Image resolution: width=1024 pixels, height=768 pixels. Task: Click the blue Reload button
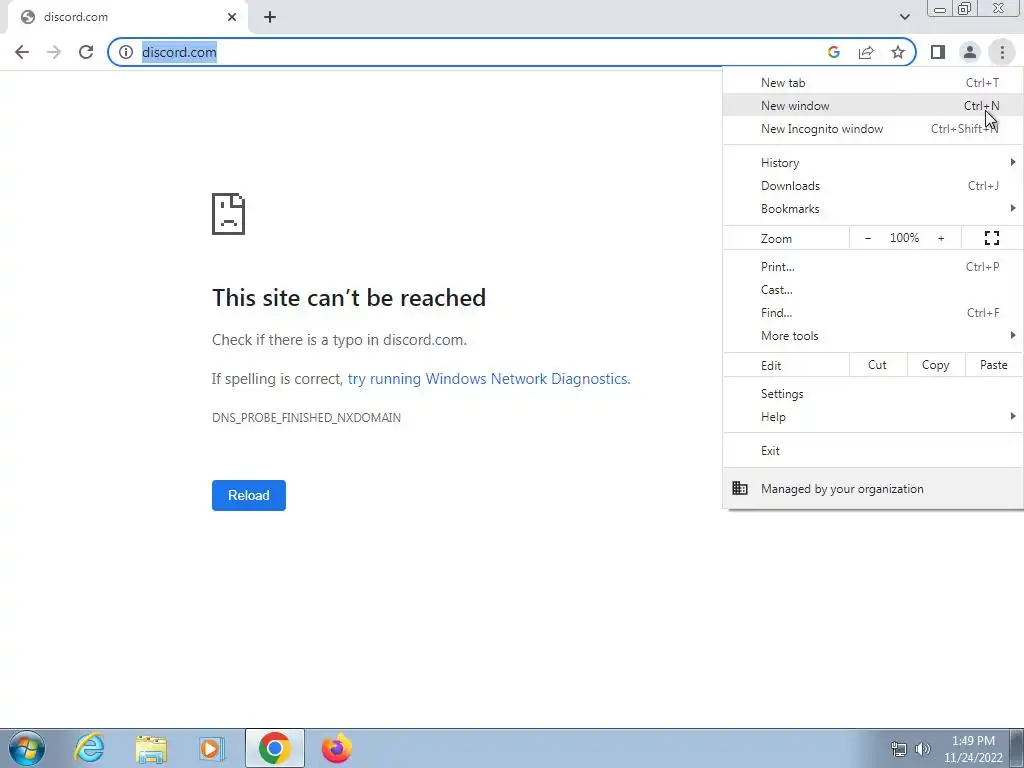pos(249,495)
